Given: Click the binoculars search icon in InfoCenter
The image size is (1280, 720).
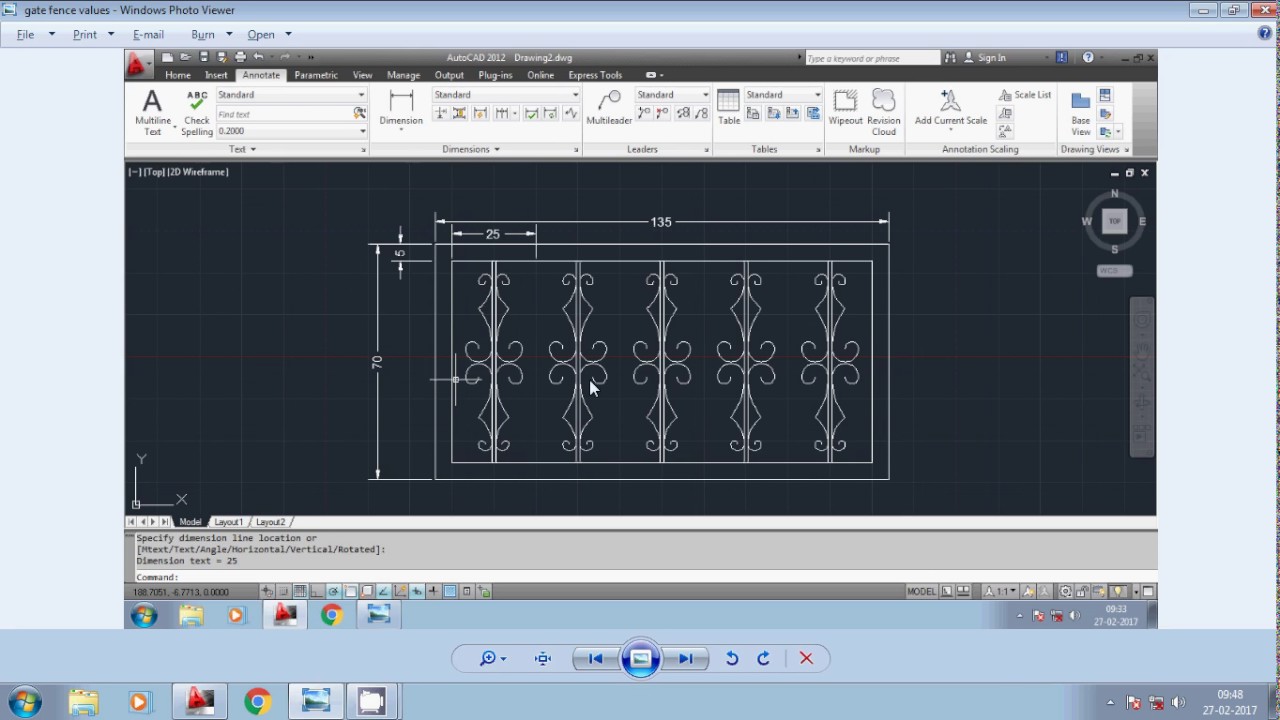Looking at the screenshot, I should (950, 58).
